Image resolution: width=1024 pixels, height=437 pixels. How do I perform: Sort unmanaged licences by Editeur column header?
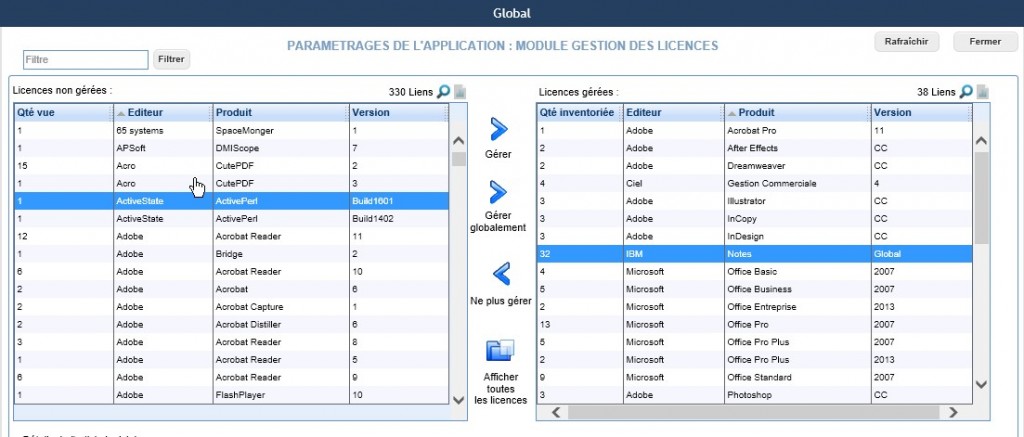point(162,113)
